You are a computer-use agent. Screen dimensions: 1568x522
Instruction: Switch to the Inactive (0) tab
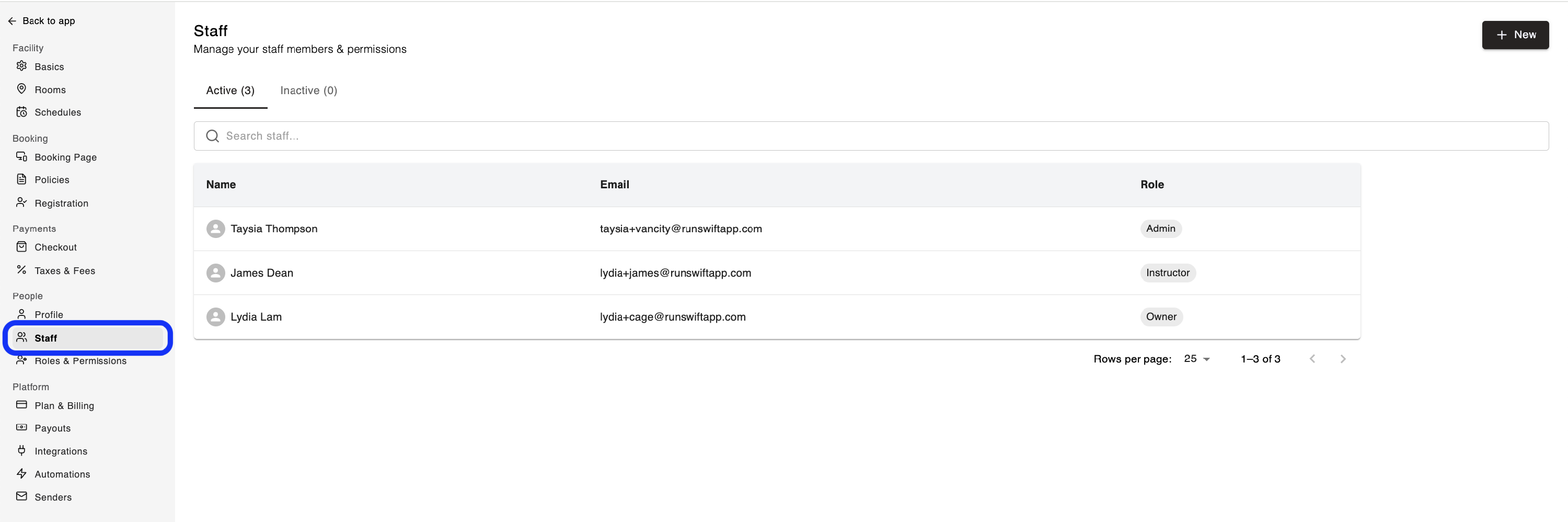pyautogui.click(x=308, y=90)
